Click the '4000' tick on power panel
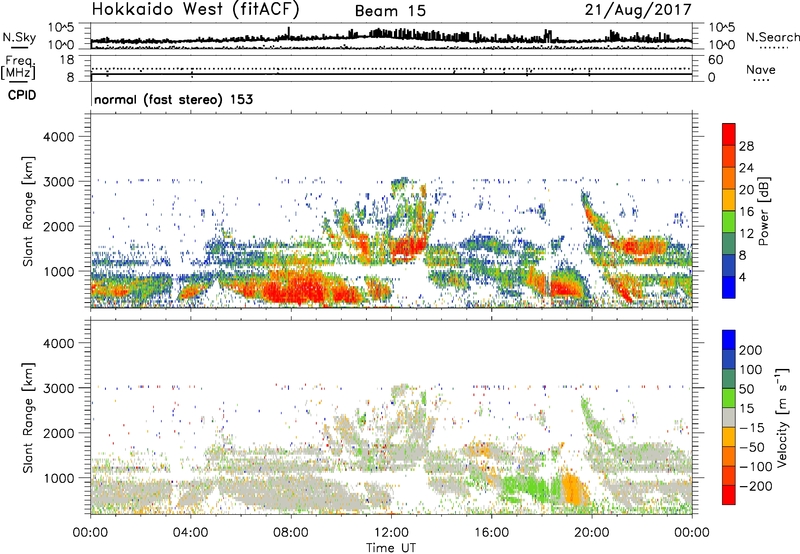Viewport: 800px width, 554px height. pyautogui.click(x=58, y=137)
